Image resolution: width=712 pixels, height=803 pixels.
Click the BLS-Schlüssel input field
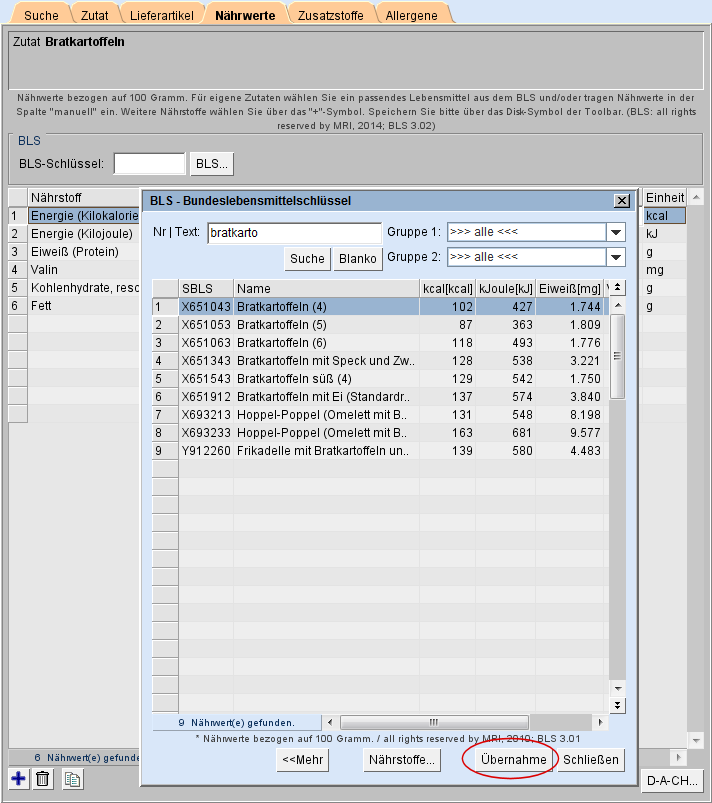(x=149, y=164)
